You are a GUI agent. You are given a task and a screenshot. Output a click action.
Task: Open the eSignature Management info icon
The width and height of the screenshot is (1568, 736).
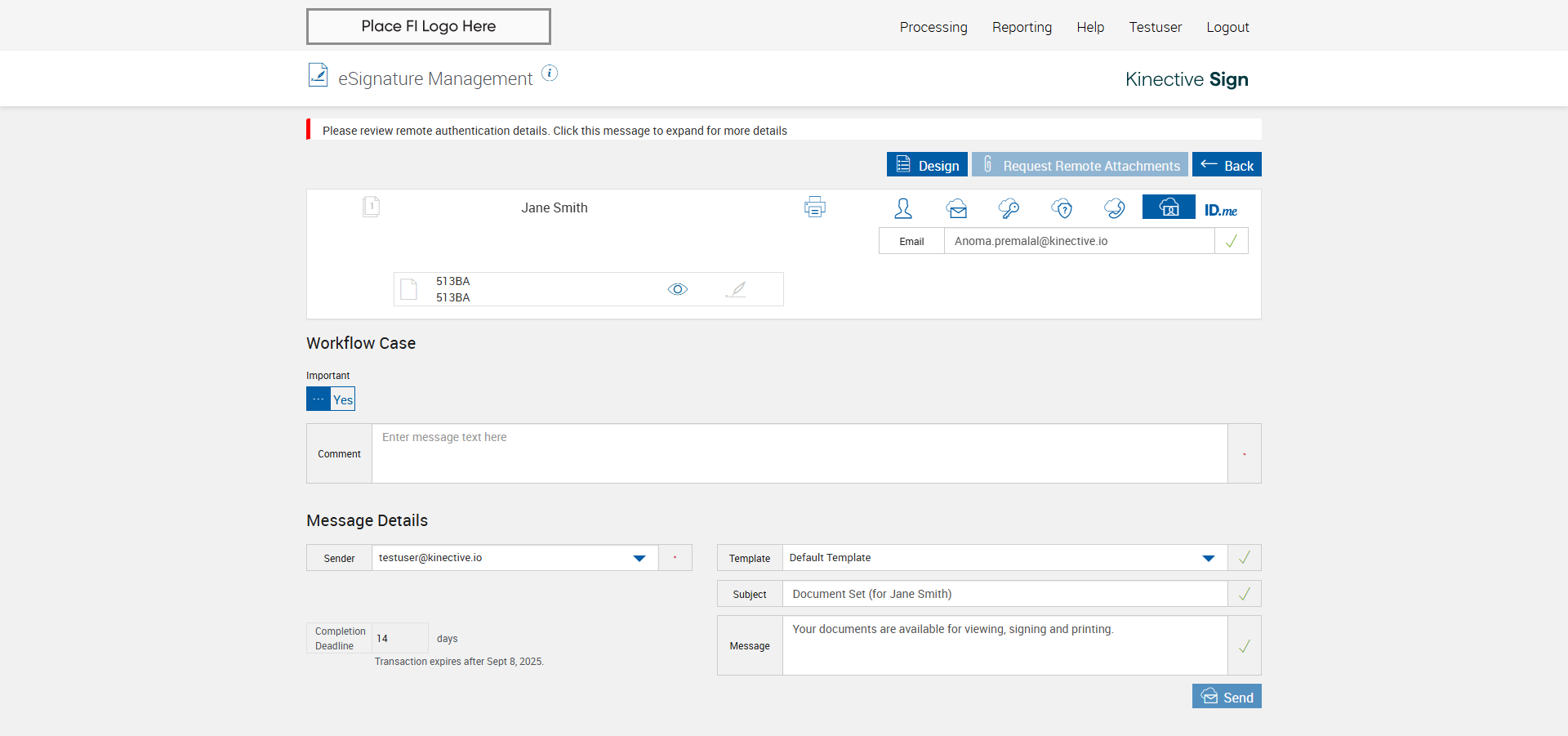tap(550, 74)
